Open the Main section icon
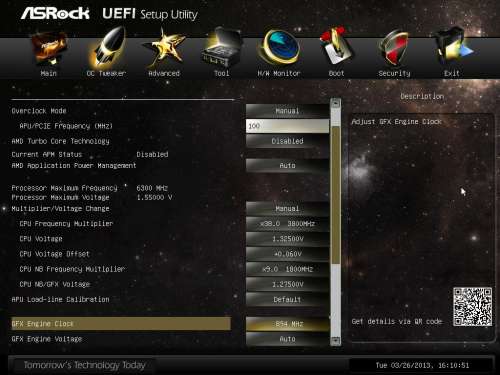The width and height of the screenshot is (500, 375). tap(49, 48)
